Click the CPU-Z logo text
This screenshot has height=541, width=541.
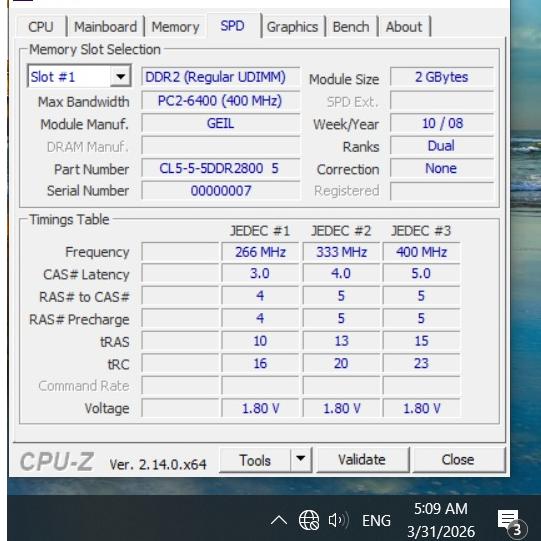coord(57,462)
